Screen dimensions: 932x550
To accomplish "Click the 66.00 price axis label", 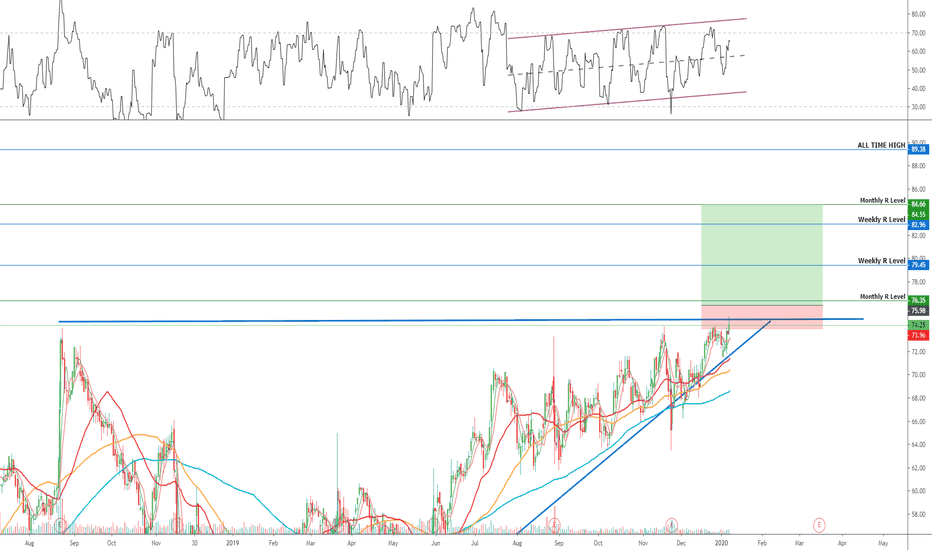I will tap(918, 422).
